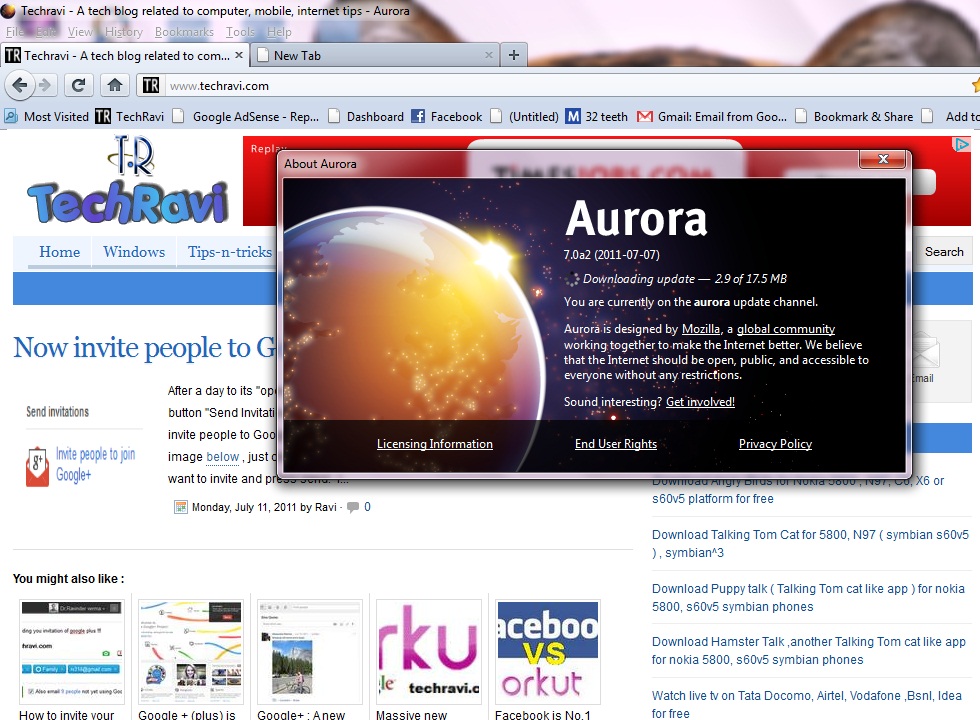Open the Tools menu
This screenshot has width=980, height=720.
point(241,32)
